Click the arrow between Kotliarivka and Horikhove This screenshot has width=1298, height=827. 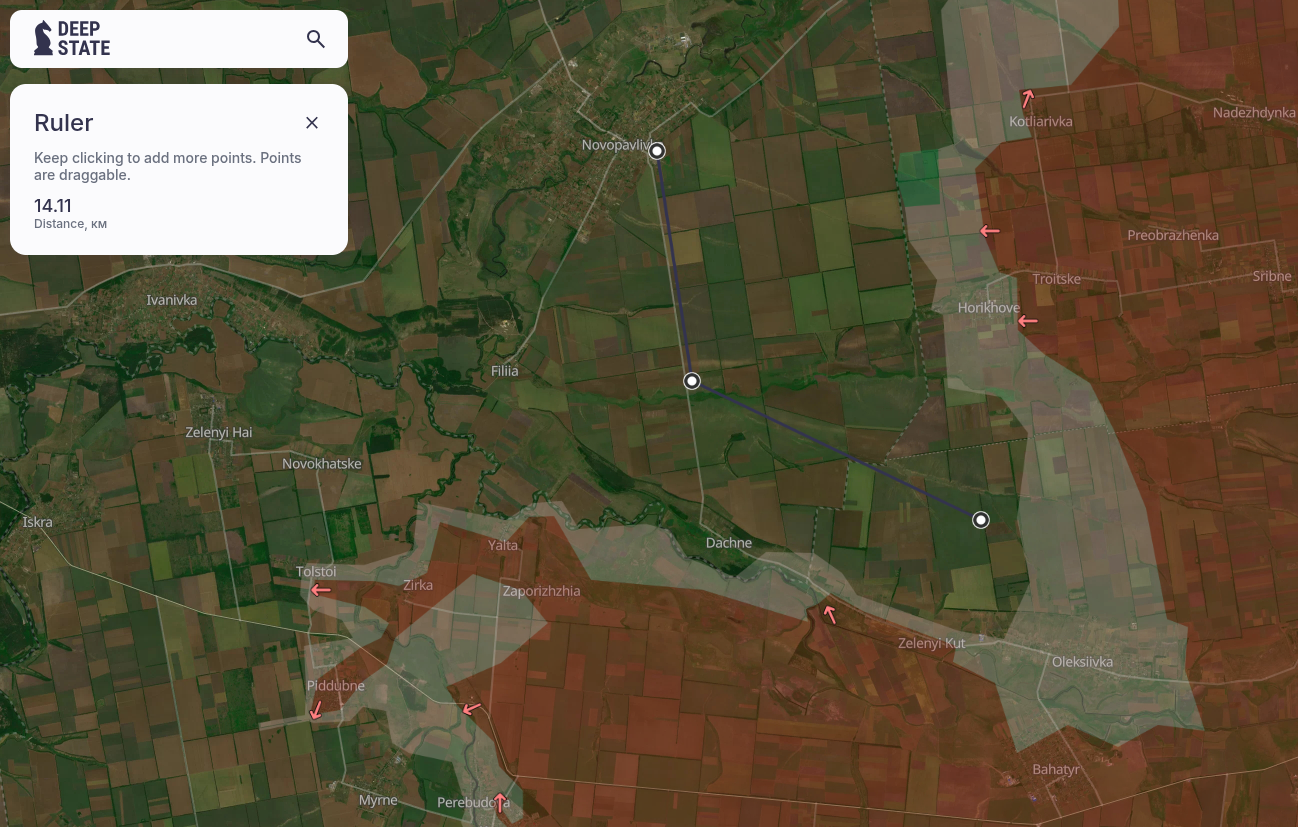pos(990,231)
